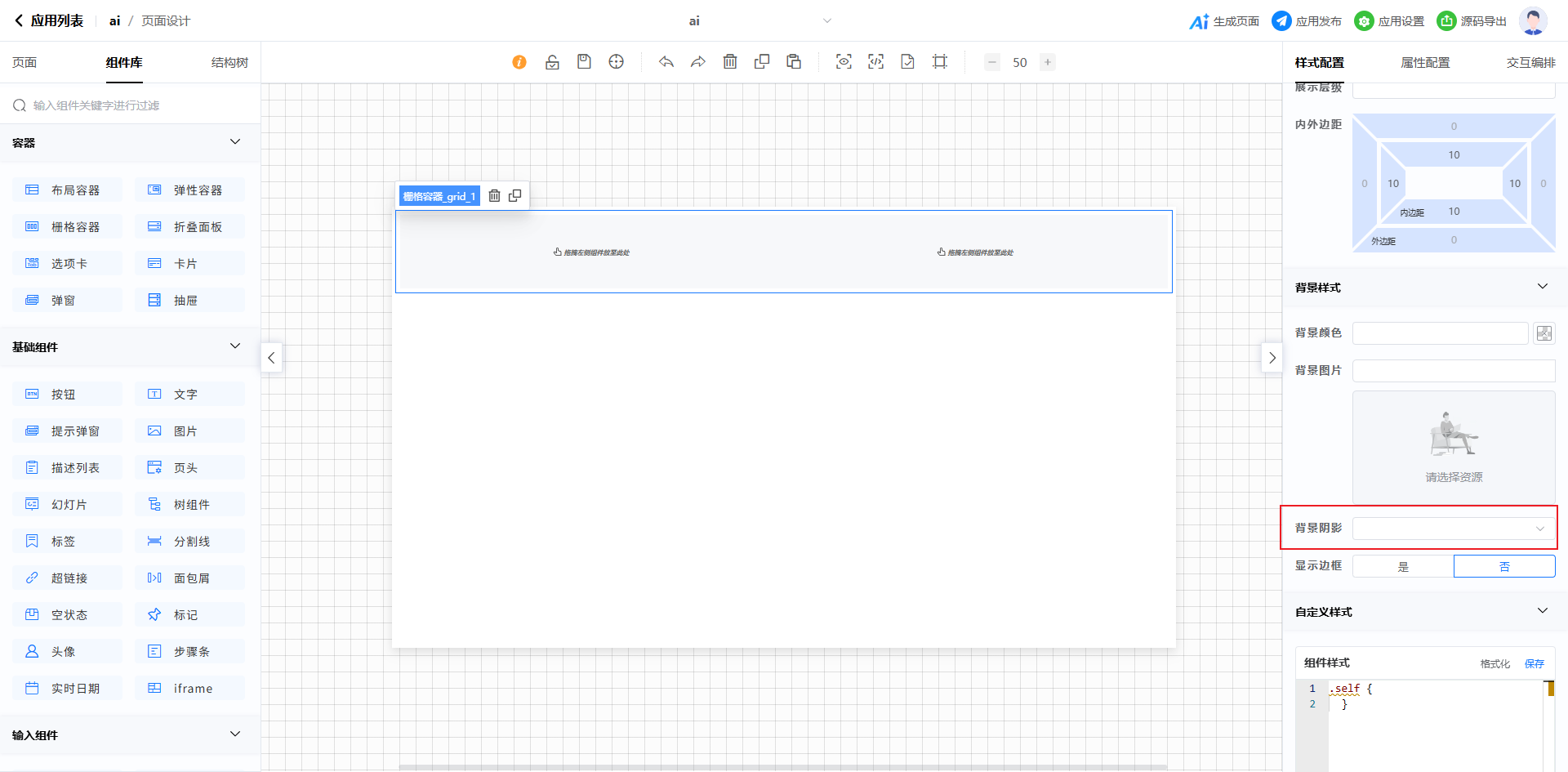Screen dimensions: 1568x772
Task: Collapse the left panel with arrow handle
Action: (272, 358)
